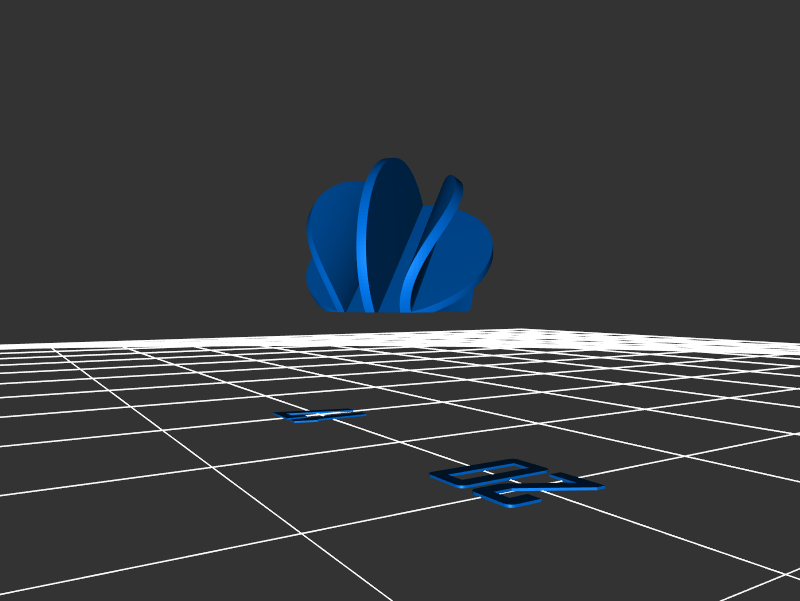Click the empty background right of the model
This screenshot has width=800, height=601.
(650, 230)
